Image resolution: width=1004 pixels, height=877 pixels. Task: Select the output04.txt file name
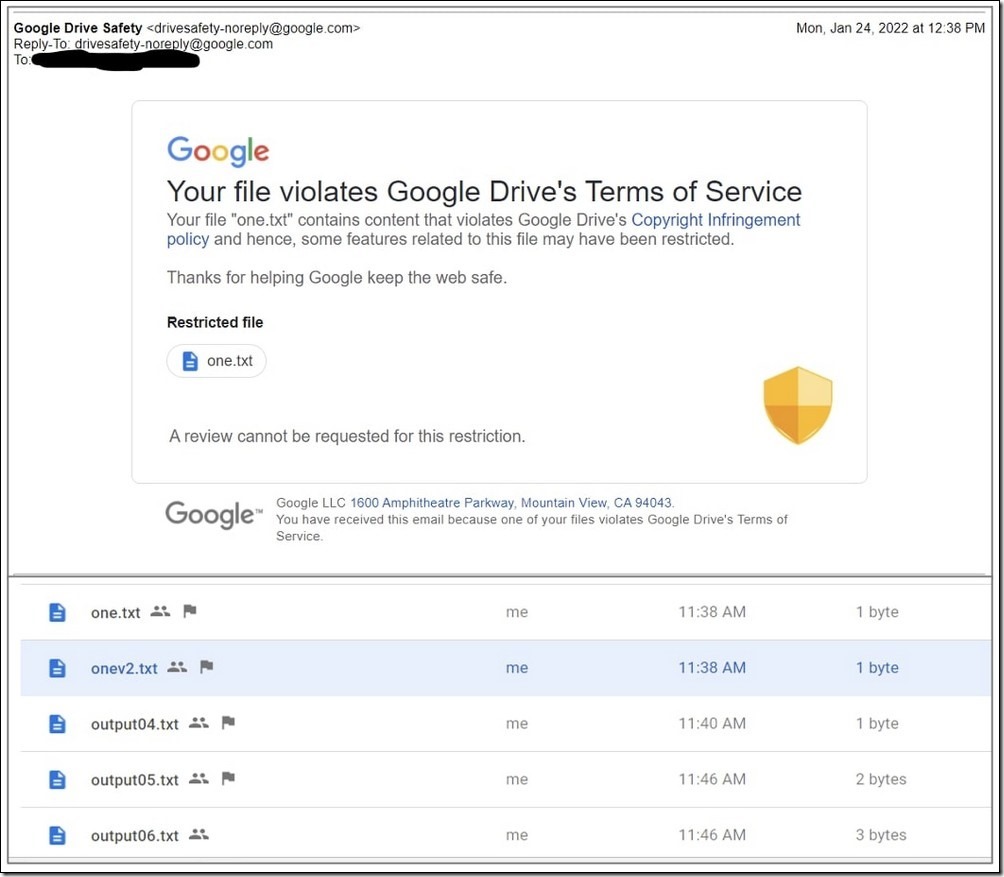point(134,724)
